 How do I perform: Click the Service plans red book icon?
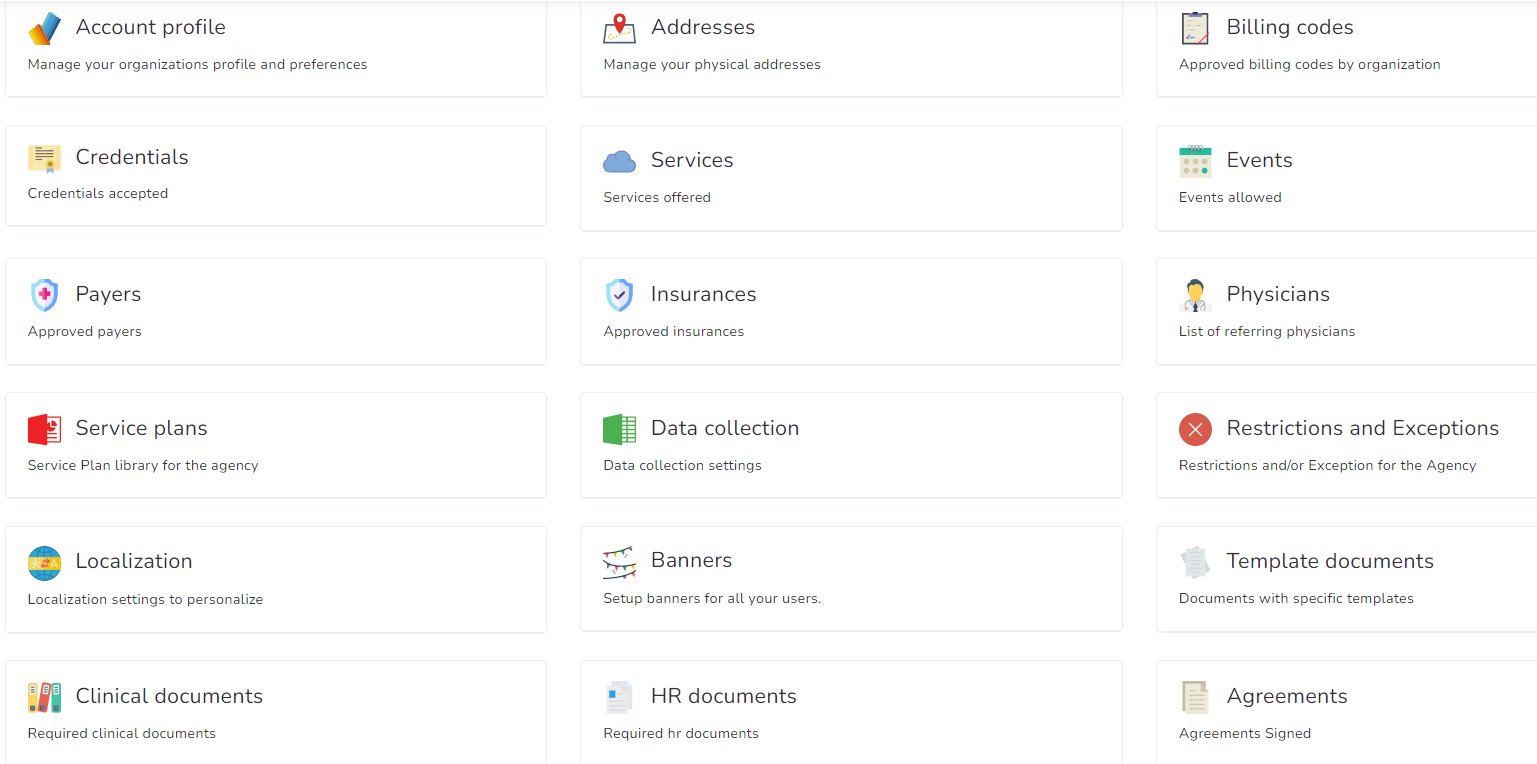44,429
